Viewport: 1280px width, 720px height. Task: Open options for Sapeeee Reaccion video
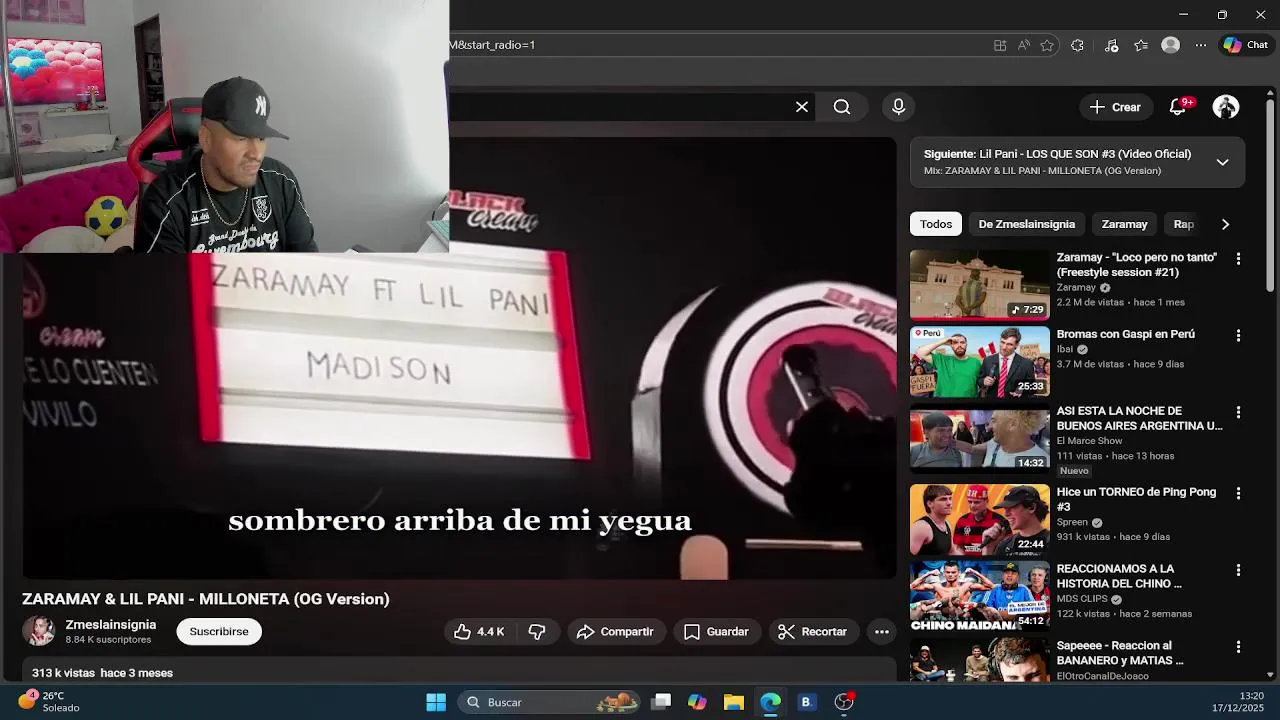(x=1238, y=648)
